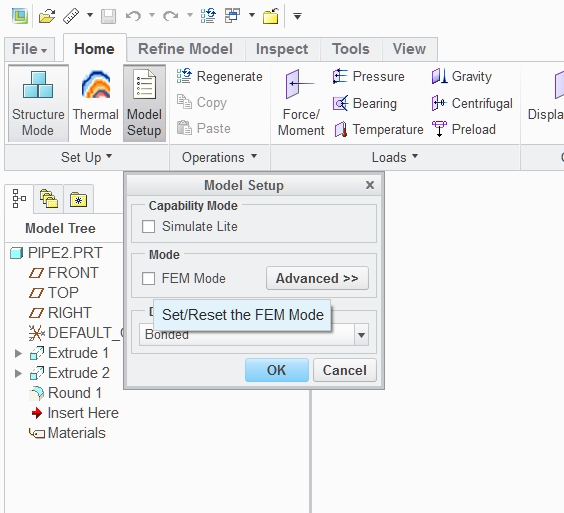Switch to the Inspect tab
Screen dimensions: 564x513
pyautogui.click(x=282, y=49)
